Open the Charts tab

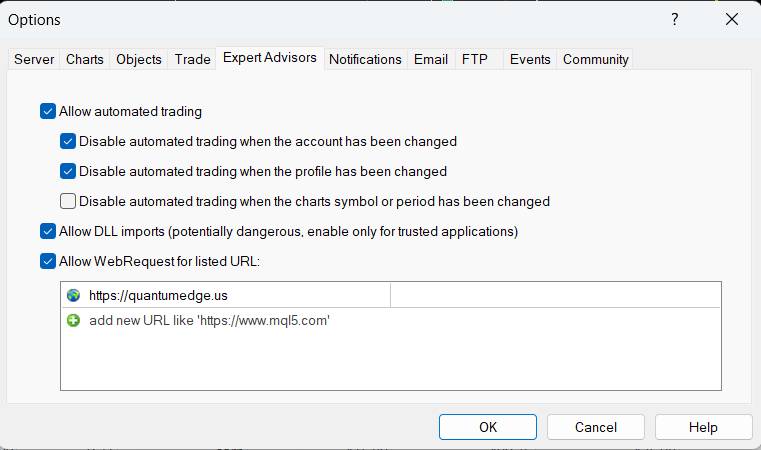coord(85,60)
